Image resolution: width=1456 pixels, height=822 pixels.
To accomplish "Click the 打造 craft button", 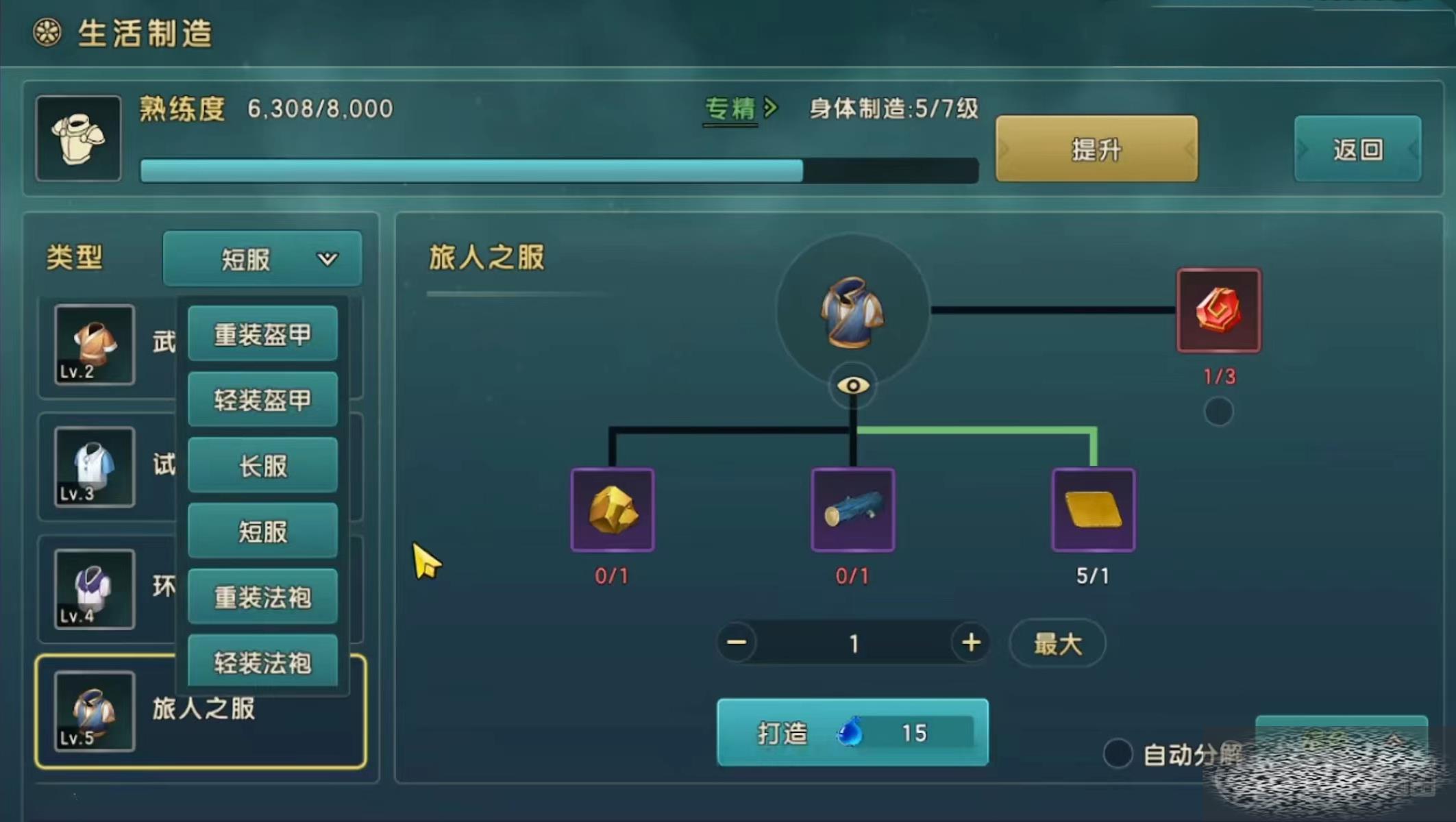I will (x=853, y=732).
